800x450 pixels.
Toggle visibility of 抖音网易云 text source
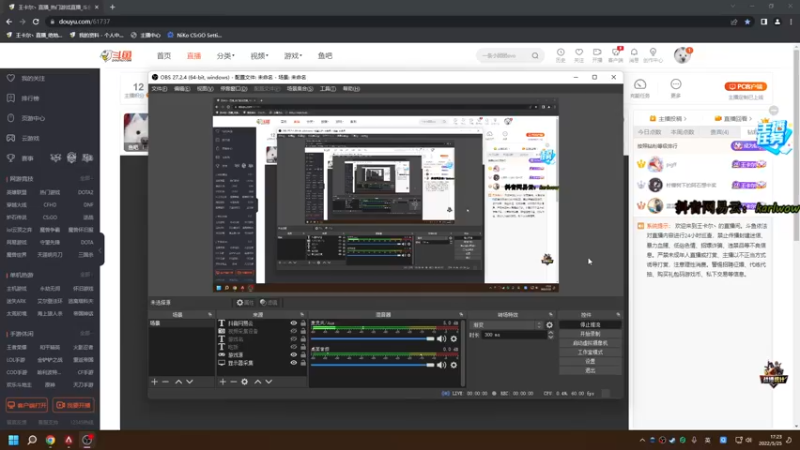point(293,323)
